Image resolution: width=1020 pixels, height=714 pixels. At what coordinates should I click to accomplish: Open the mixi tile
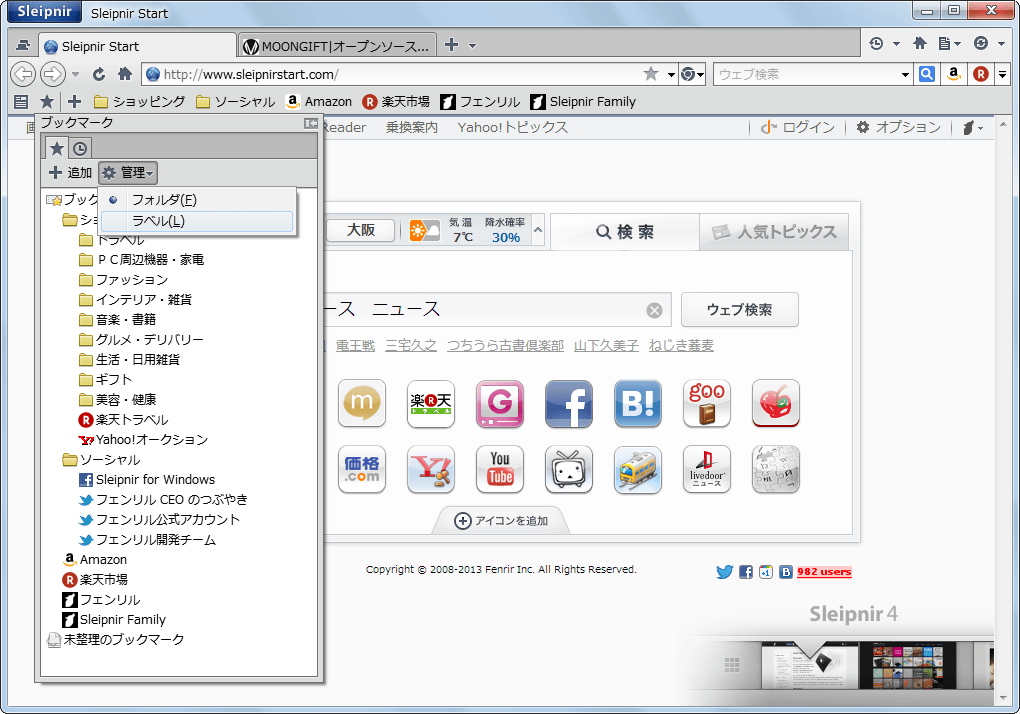tap(362, 404)
